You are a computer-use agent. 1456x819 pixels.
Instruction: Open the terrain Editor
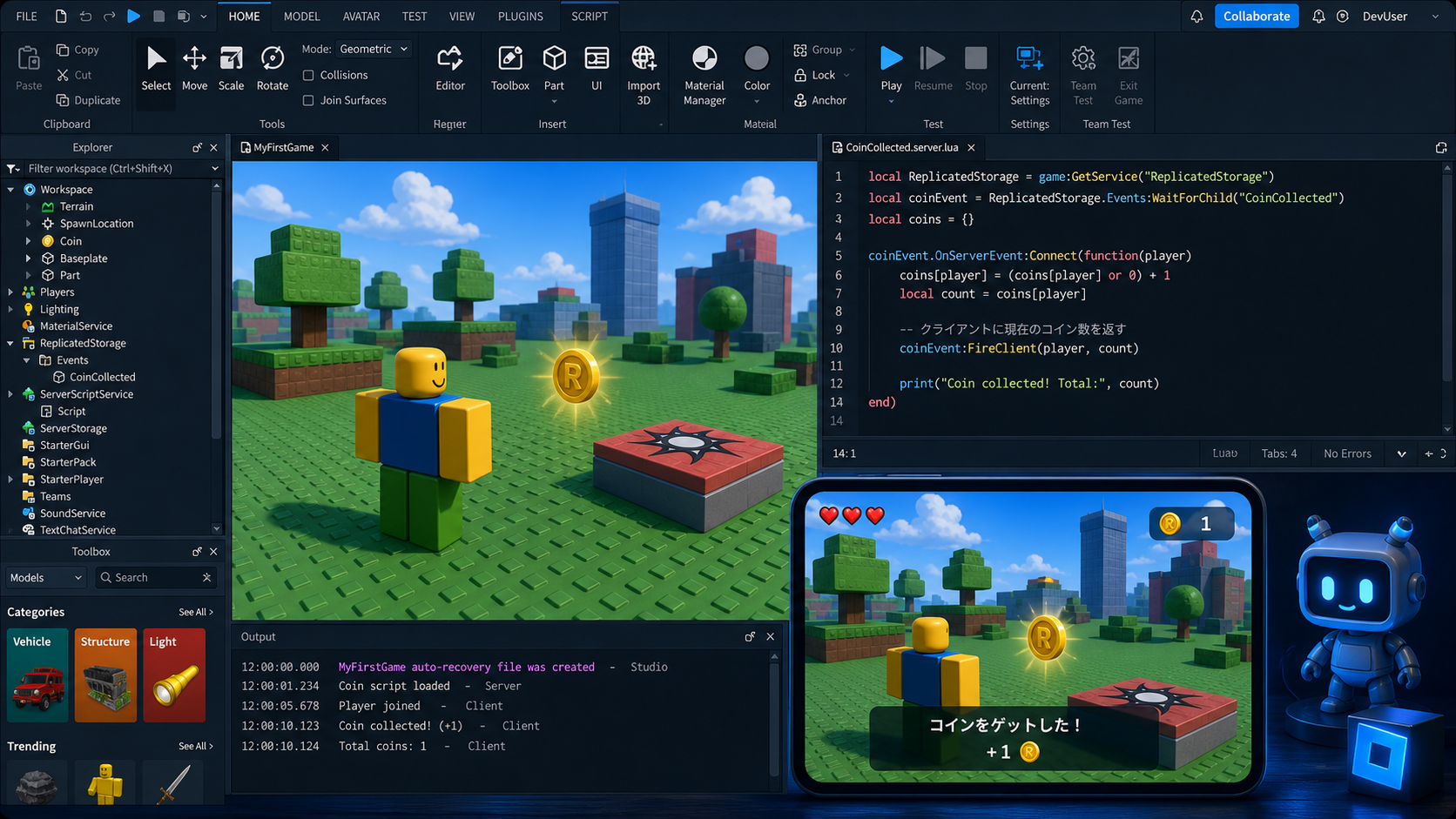click(x=450, y=69)
